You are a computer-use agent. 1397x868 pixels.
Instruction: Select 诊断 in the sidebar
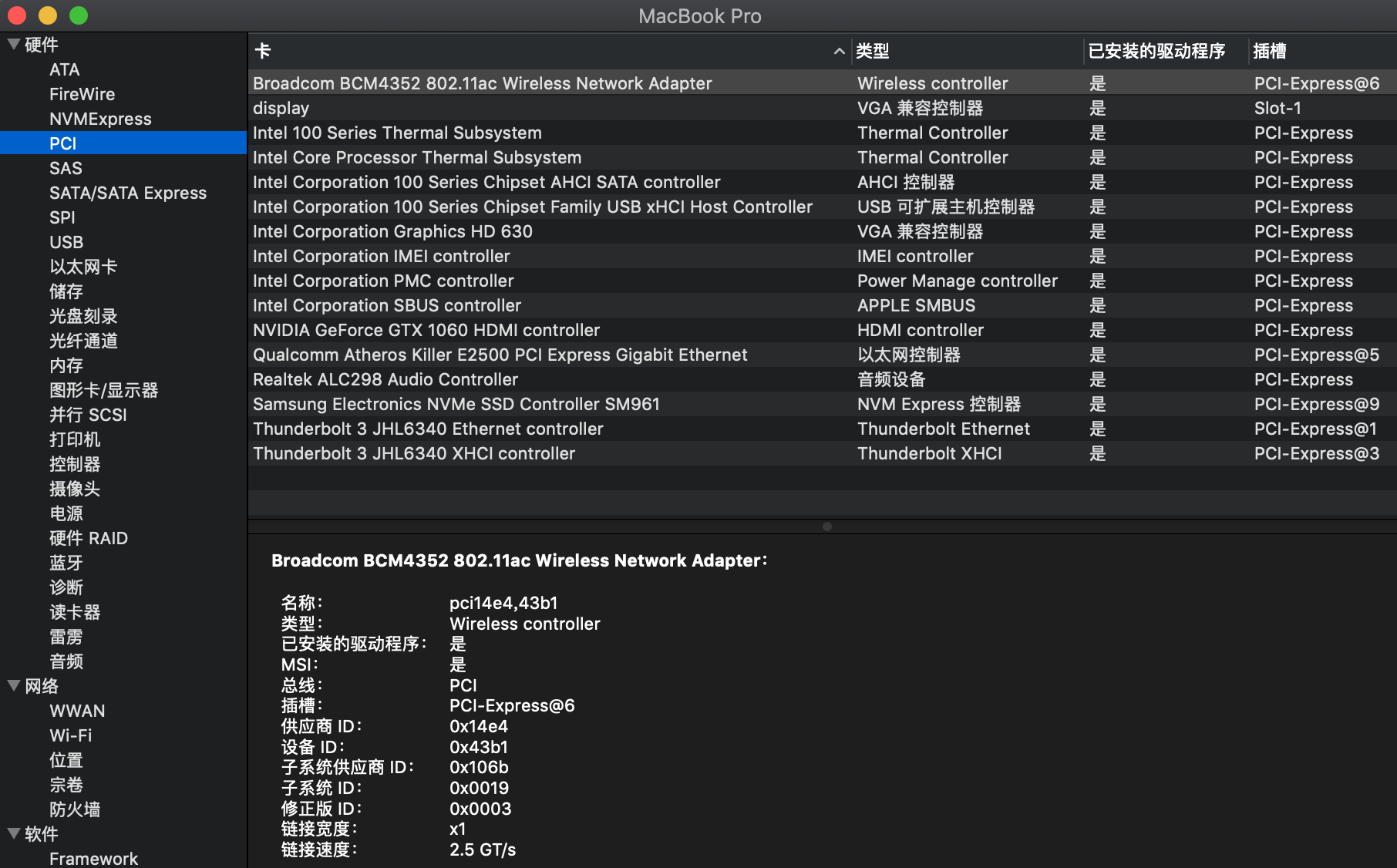coord(66,587)
